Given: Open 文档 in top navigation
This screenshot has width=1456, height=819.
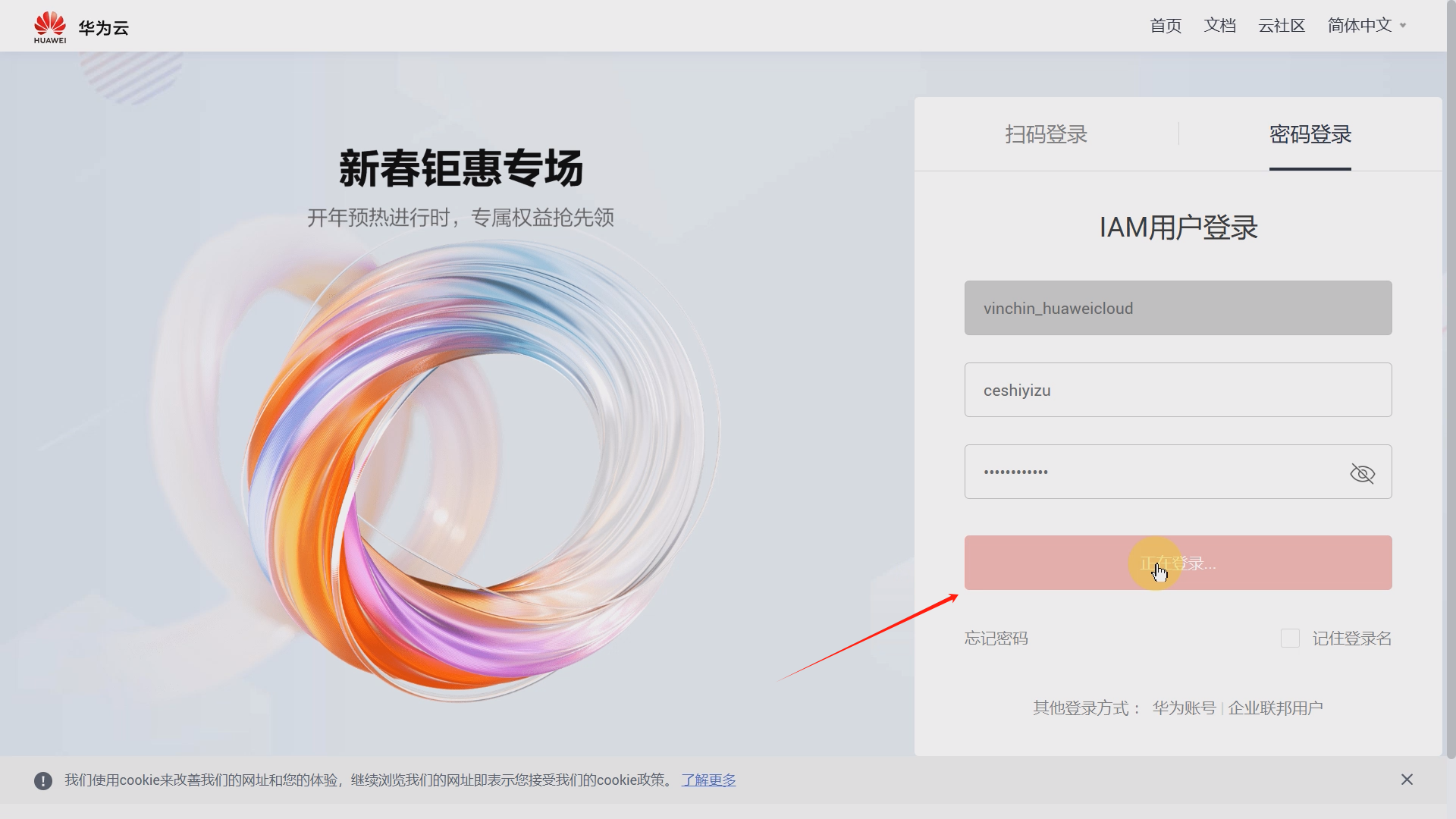Looking at the screenshot, I should coord(1219,26).
